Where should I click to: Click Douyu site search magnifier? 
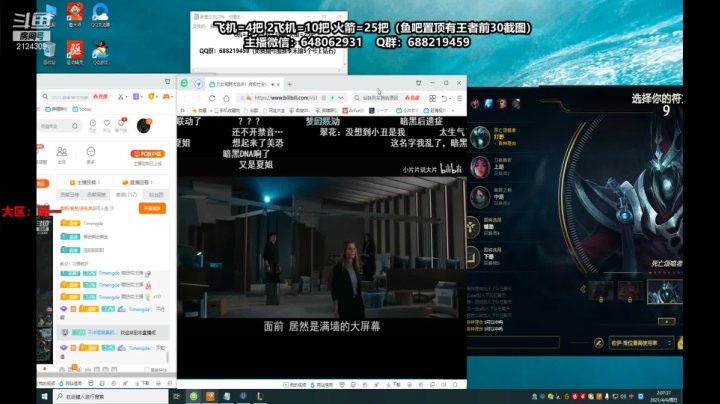[74, 126]
